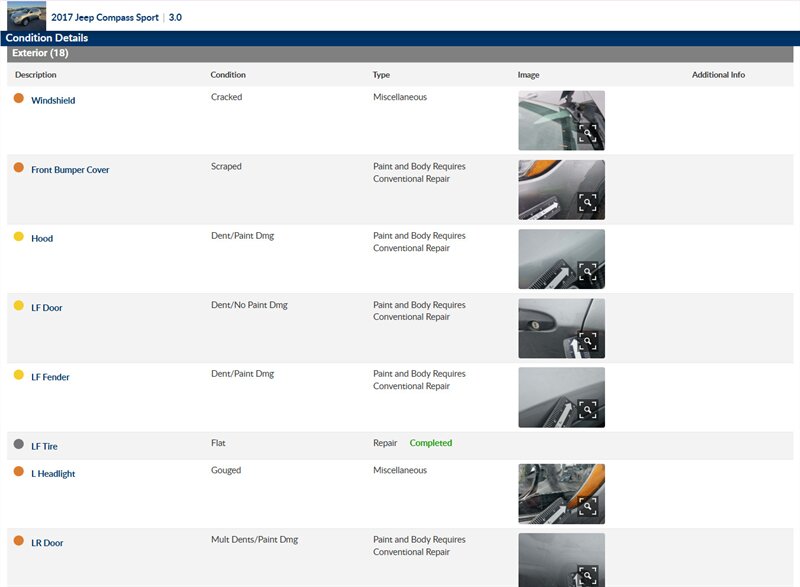Screen dimensions: 800x587
Task: Open the Front Bumper Cover link
Action: tap(70, 170)
